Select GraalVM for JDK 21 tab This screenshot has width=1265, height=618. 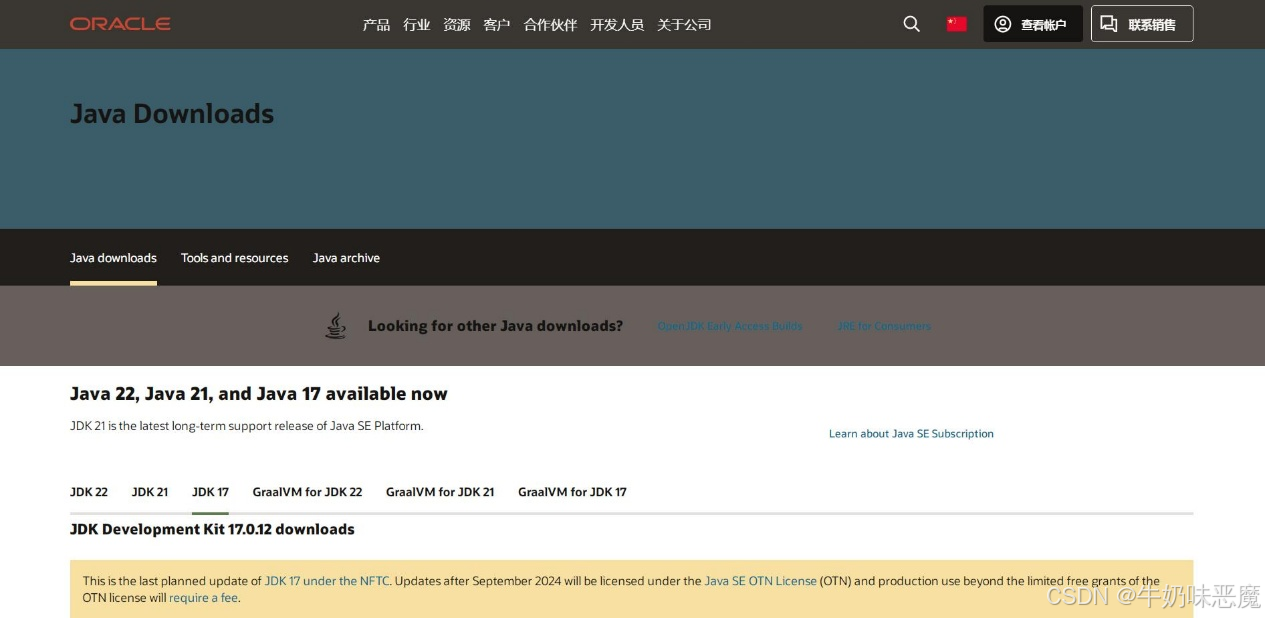tap(440, 492)
